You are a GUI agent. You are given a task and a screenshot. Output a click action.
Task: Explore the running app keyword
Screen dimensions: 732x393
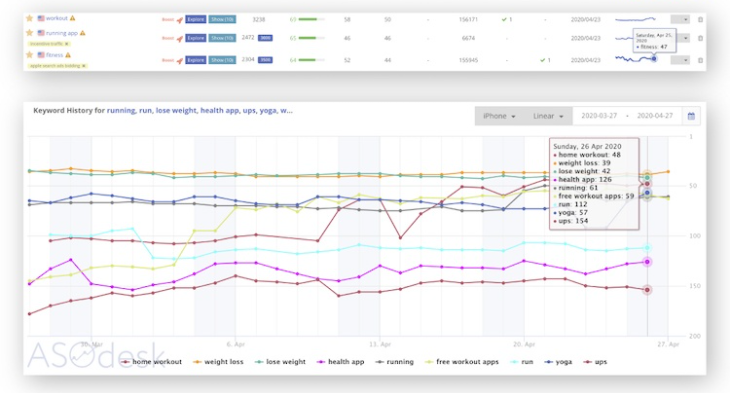pyautogui.click(x=196, y=38)
